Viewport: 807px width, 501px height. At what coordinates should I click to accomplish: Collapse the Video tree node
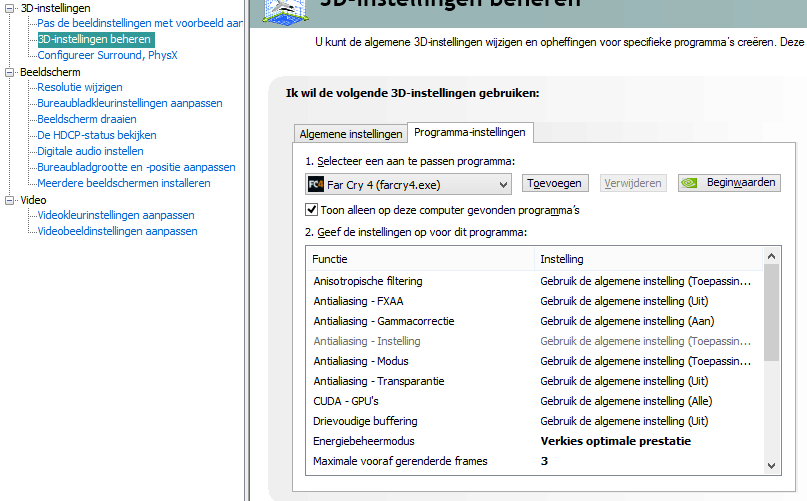point(9,200)
